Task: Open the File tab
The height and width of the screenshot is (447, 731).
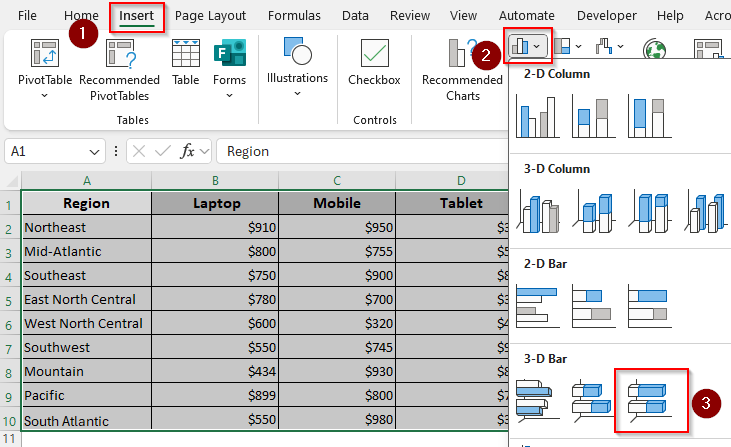Action: point(27,16)
